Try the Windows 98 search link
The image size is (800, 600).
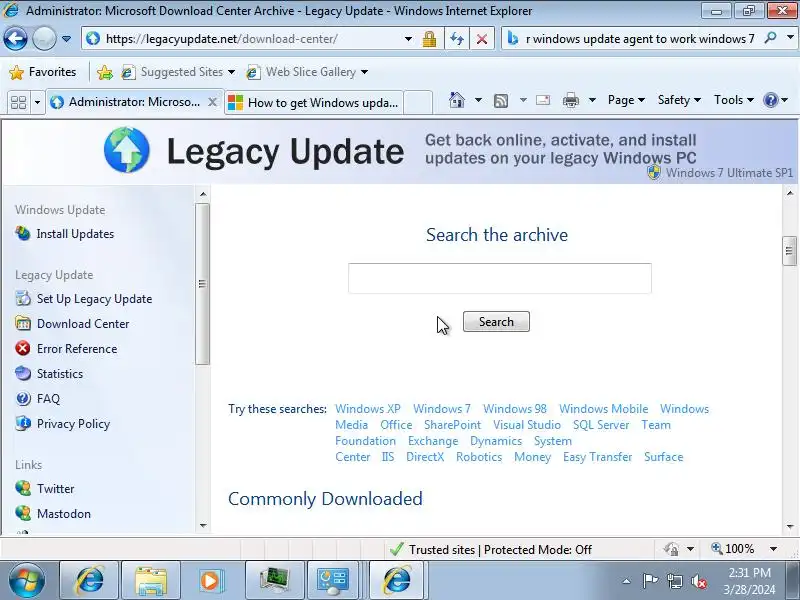pos(515,409)
